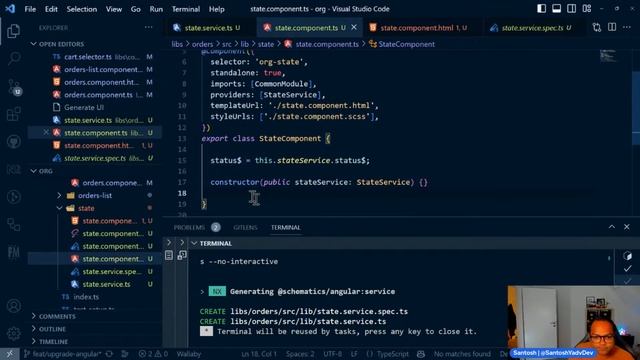
Task: Open the remote window indicator in status bar
Action: pyautogui.click(x=9, y=354)
